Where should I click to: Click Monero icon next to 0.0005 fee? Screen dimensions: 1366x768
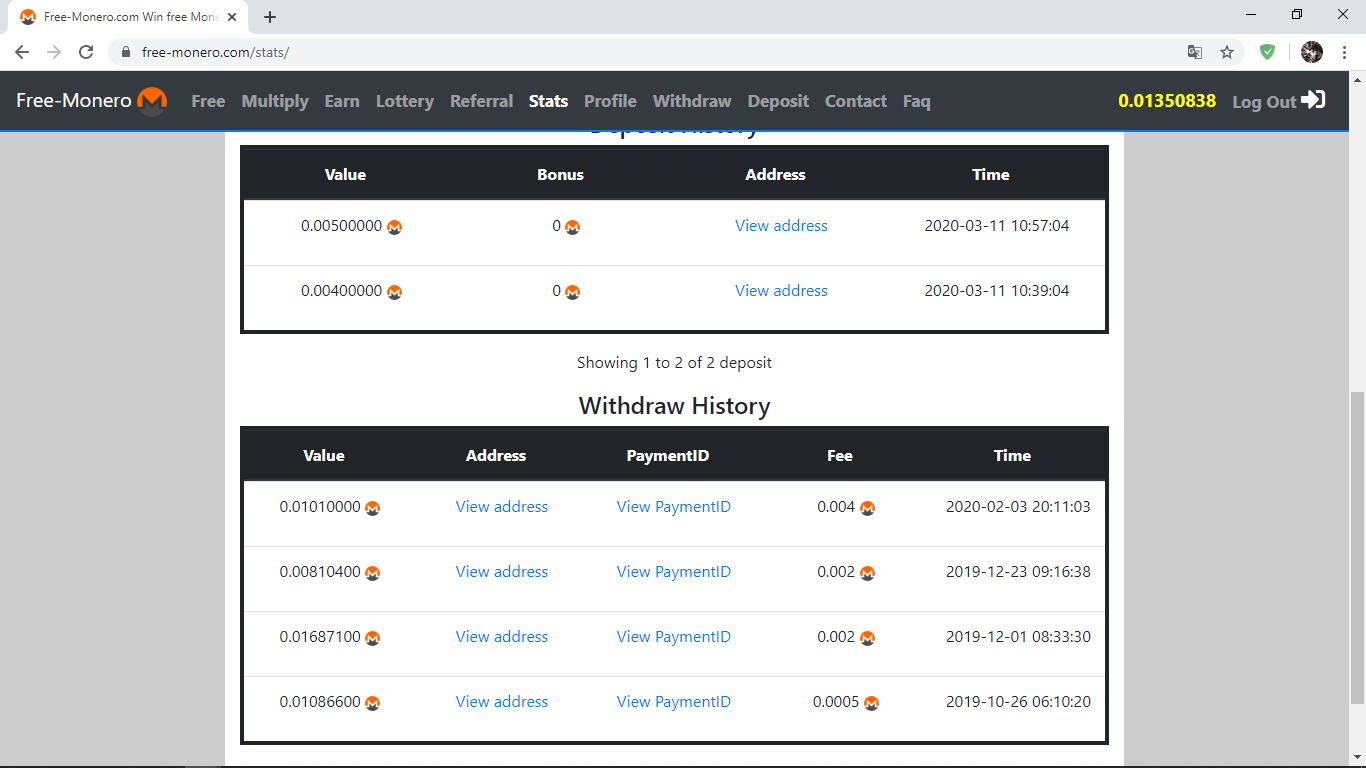[872, 703]
